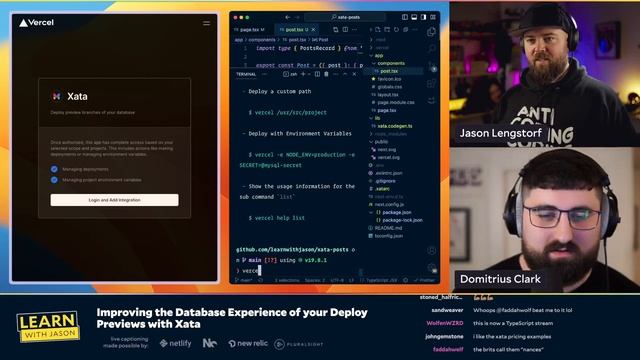The width and height of the screenshot is (640, 360).
Task: Kill terminal with trash icon
Action: [326, 74]
